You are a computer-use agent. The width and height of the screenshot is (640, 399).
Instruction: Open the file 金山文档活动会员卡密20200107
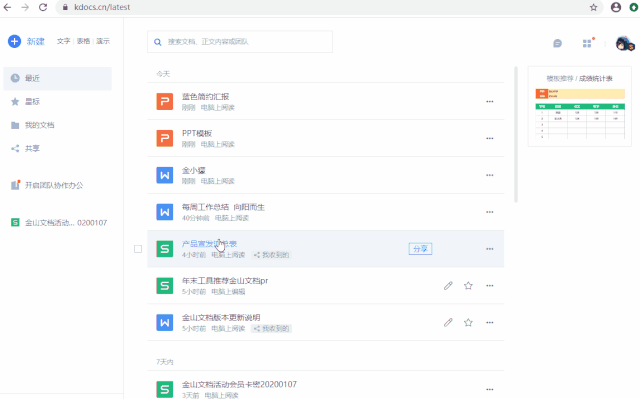(239, 384)
